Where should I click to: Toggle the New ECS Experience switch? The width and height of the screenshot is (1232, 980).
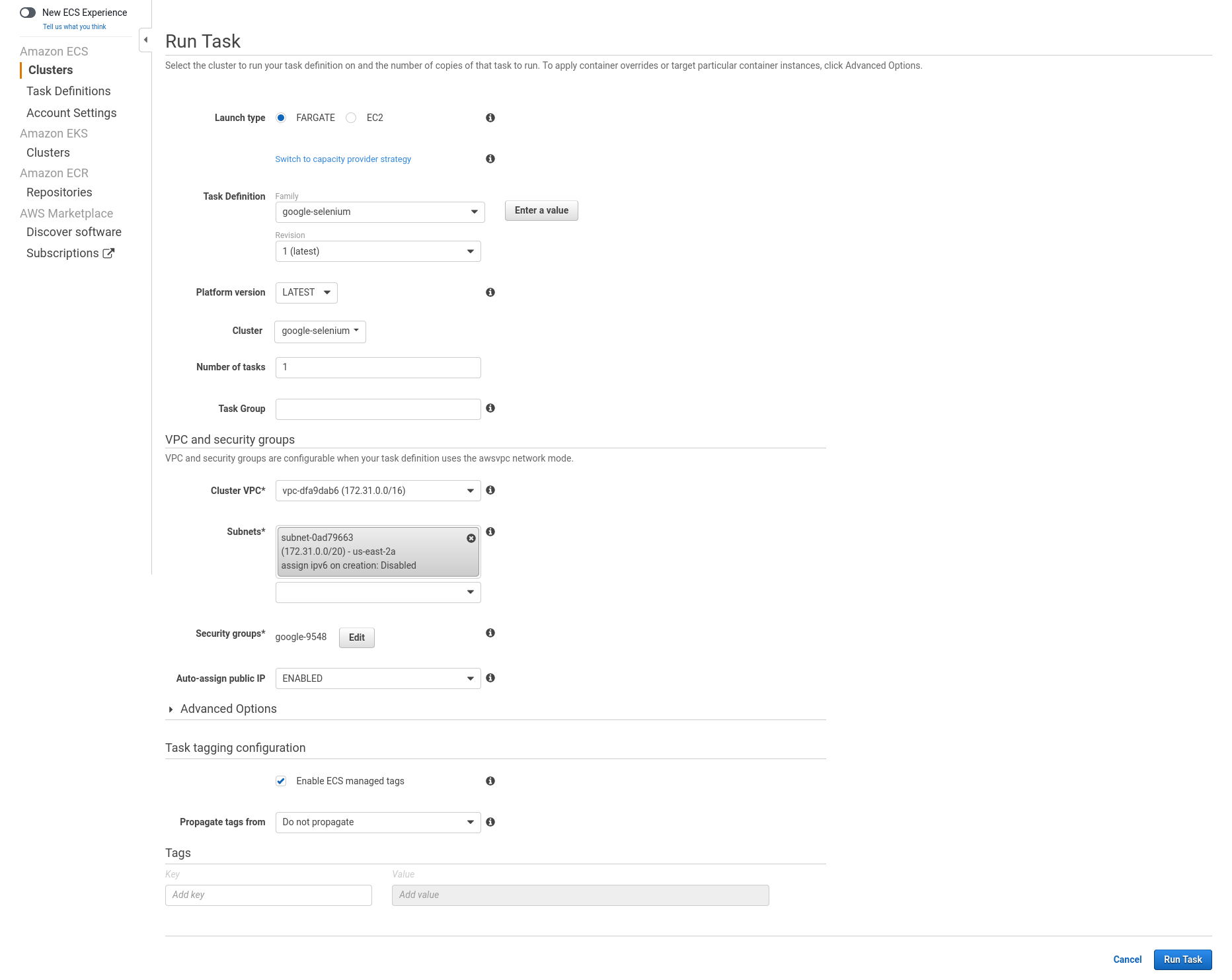(28, 13)
